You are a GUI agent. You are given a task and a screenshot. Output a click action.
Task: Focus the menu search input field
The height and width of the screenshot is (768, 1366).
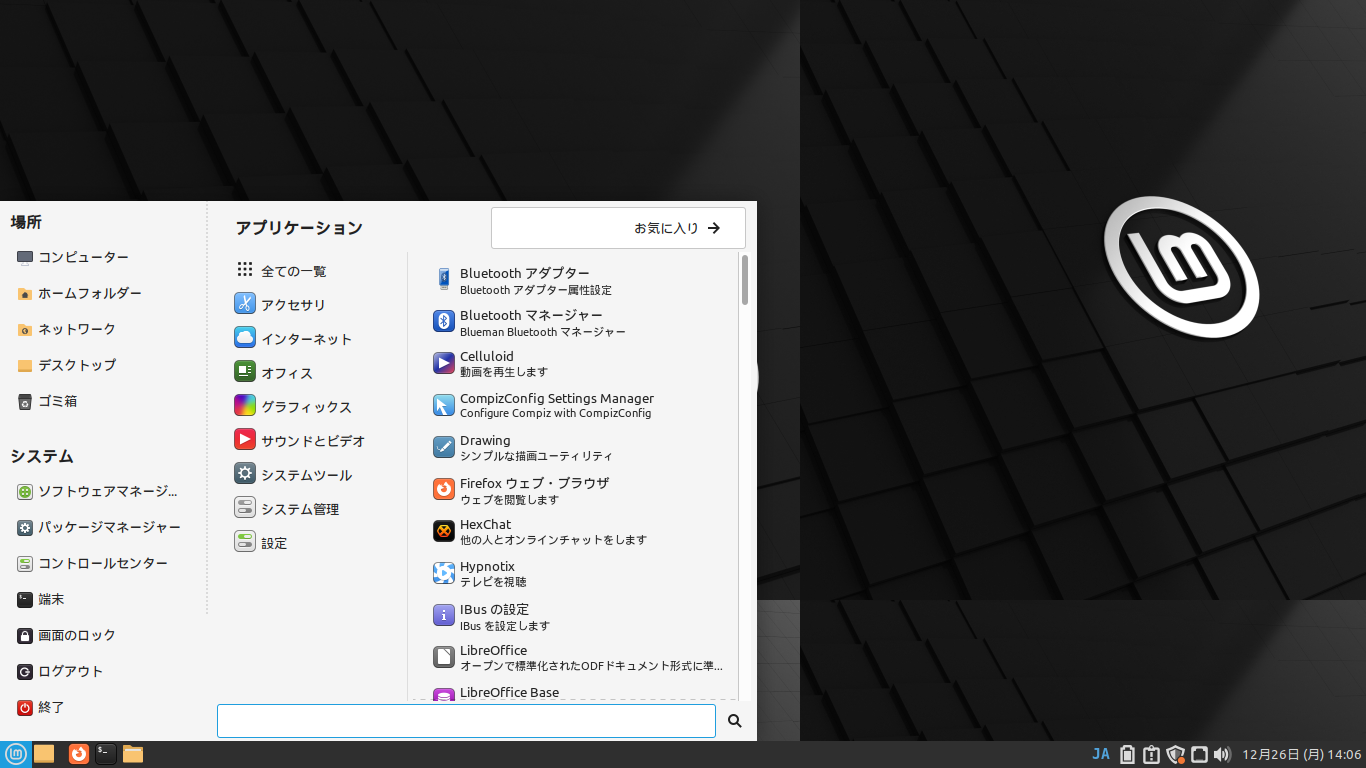click(466, 721)
